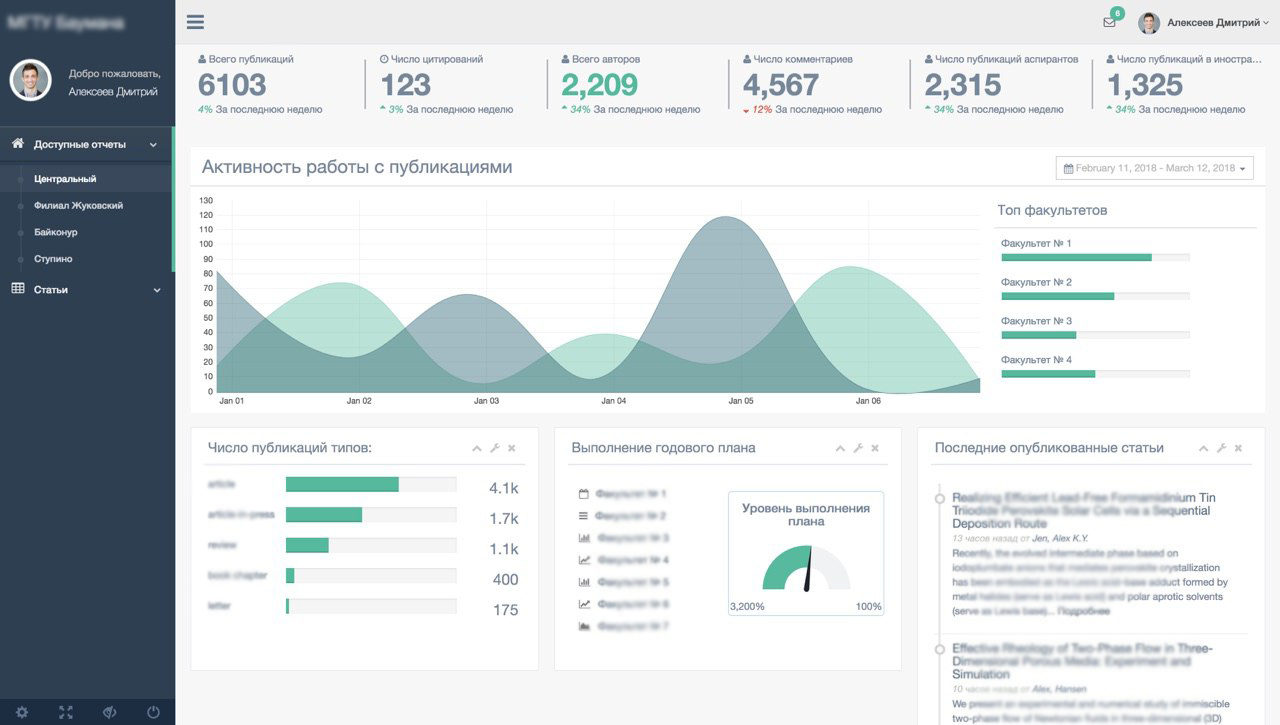
Task: Open wrench settings of Последние опубликованные статьи panel
Action: [x=1221, y=448]
